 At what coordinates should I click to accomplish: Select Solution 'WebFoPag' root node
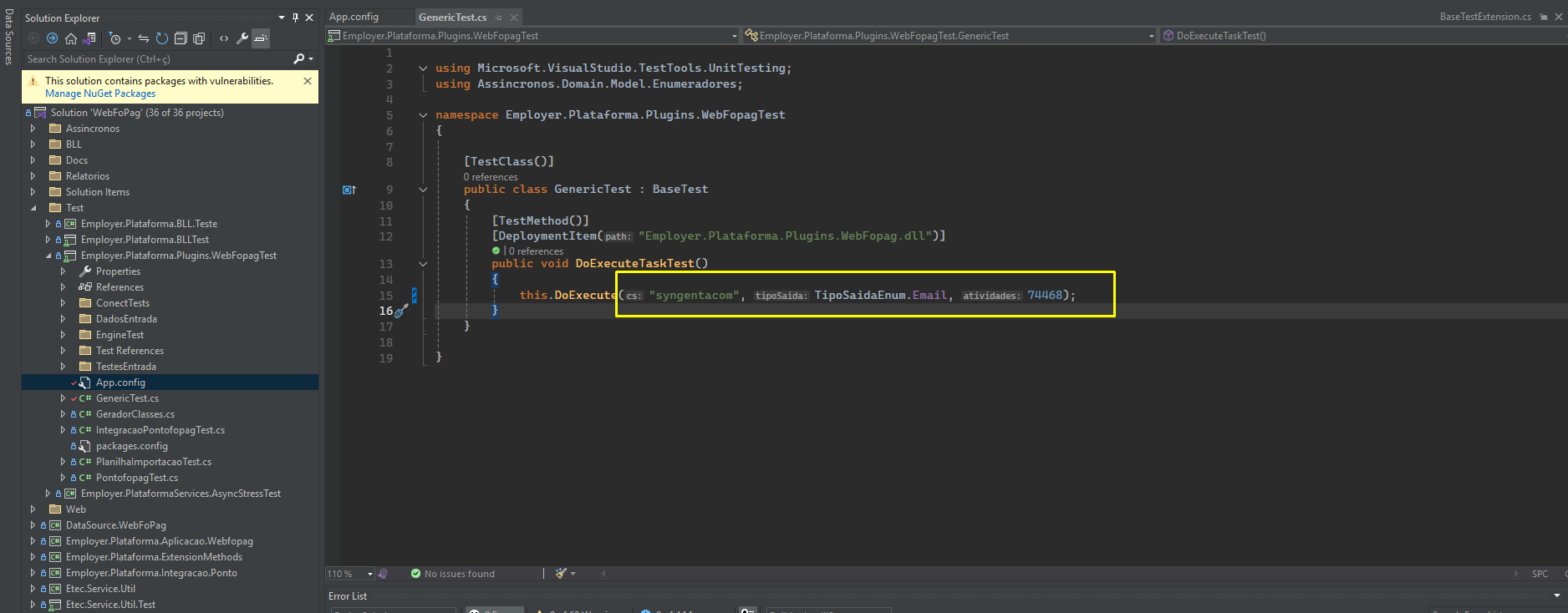(x=137, y=113)
